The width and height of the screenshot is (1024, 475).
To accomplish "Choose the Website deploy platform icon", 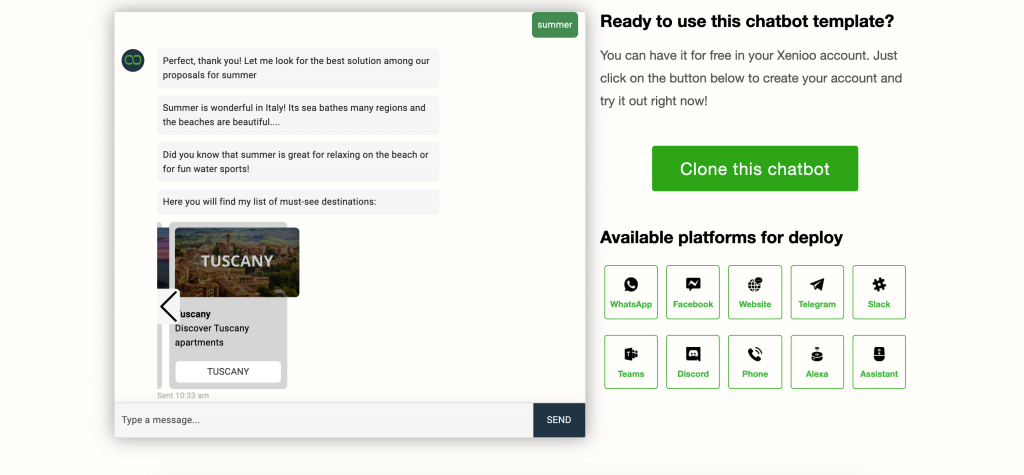I will click(755, 292).
